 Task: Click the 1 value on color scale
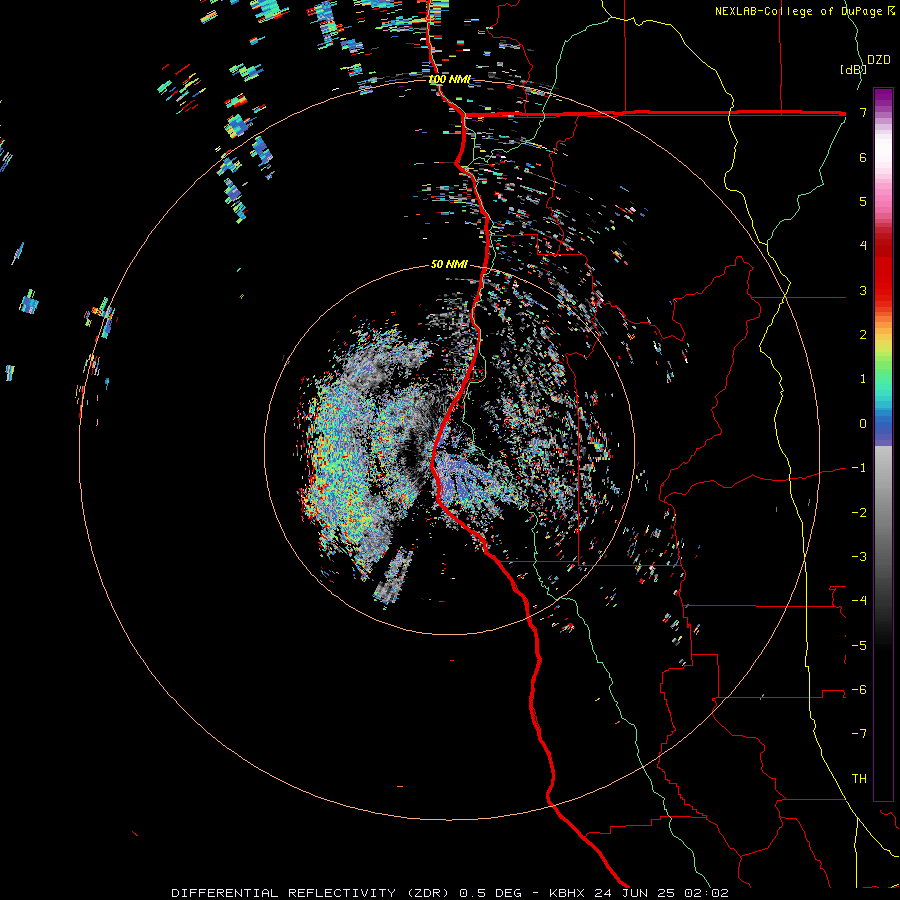click(863, 379)
